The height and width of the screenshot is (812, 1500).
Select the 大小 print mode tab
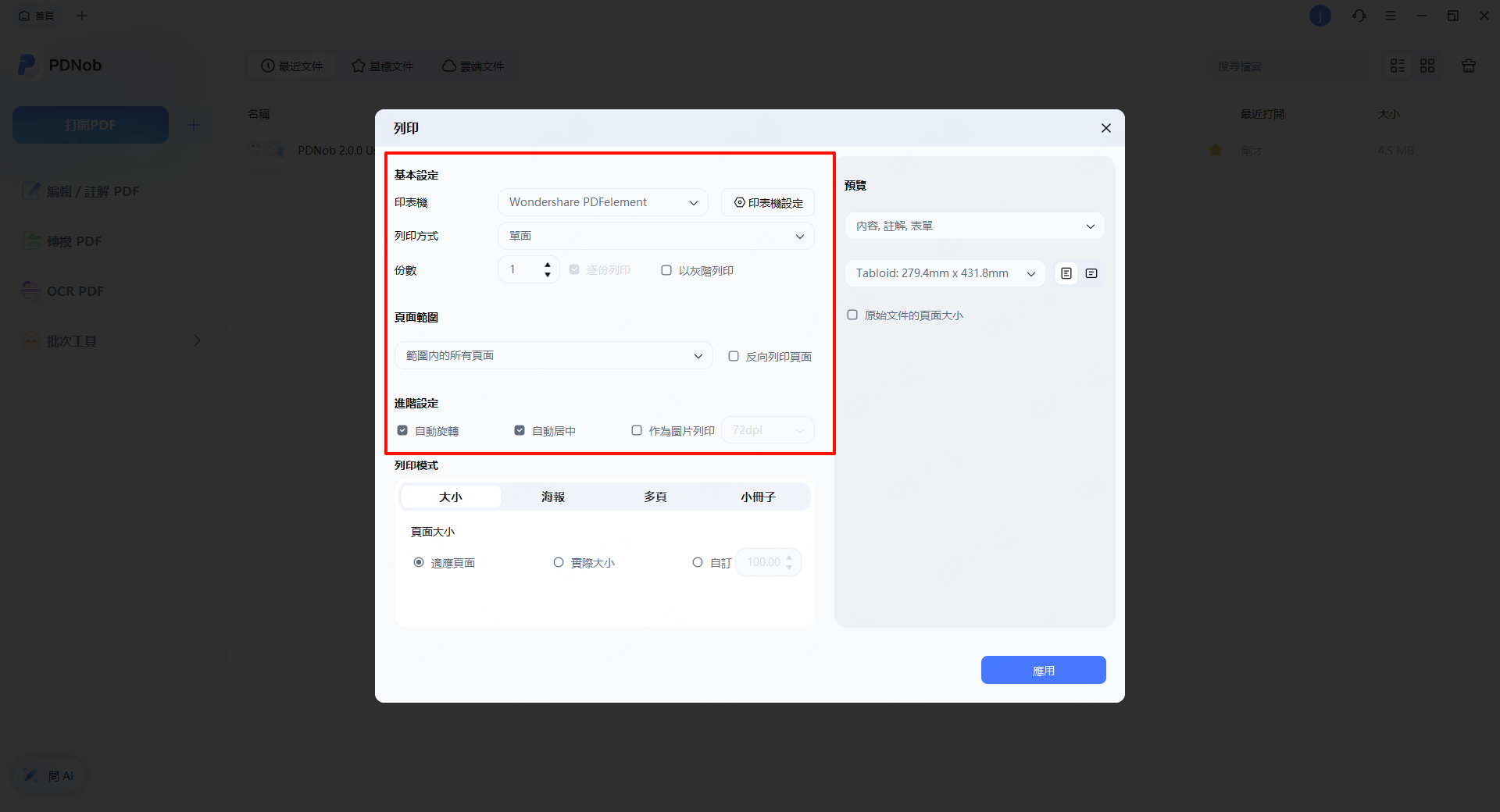coord(451,497)
